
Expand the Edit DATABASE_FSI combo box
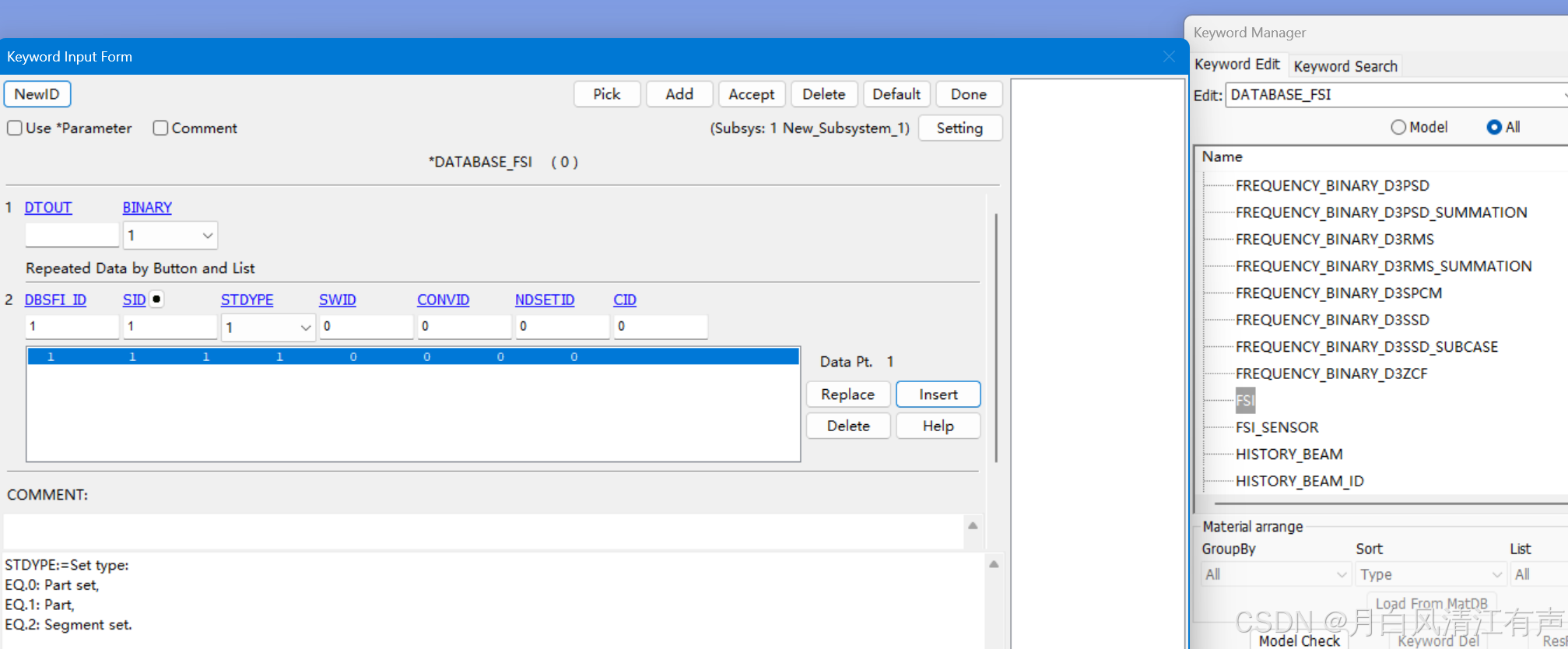tap(1397, 95)
